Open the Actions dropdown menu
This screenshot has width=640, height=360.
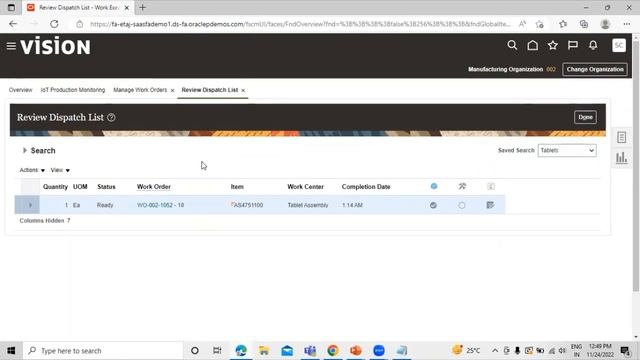point(32,170)
